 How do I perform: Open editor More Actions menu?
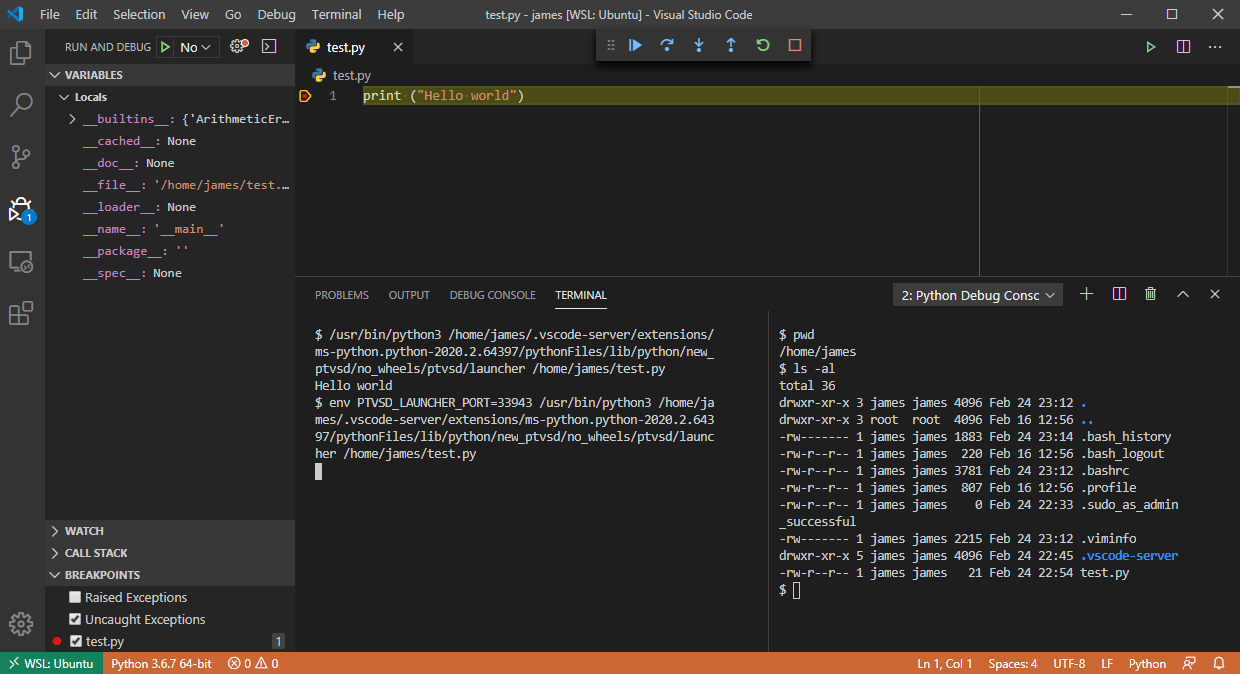[x=1215, y=47]
